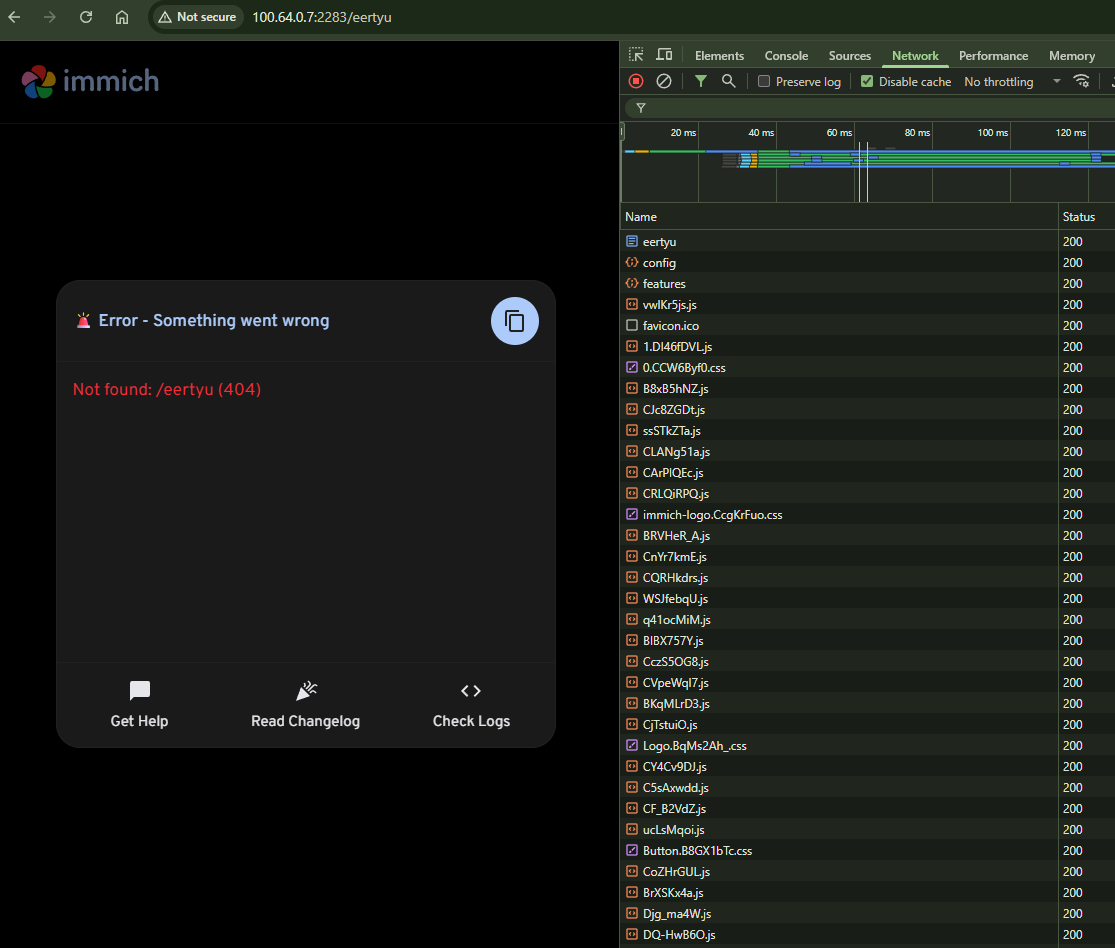Click Check Logs button

pyautogui.click(x=471, y=705)
